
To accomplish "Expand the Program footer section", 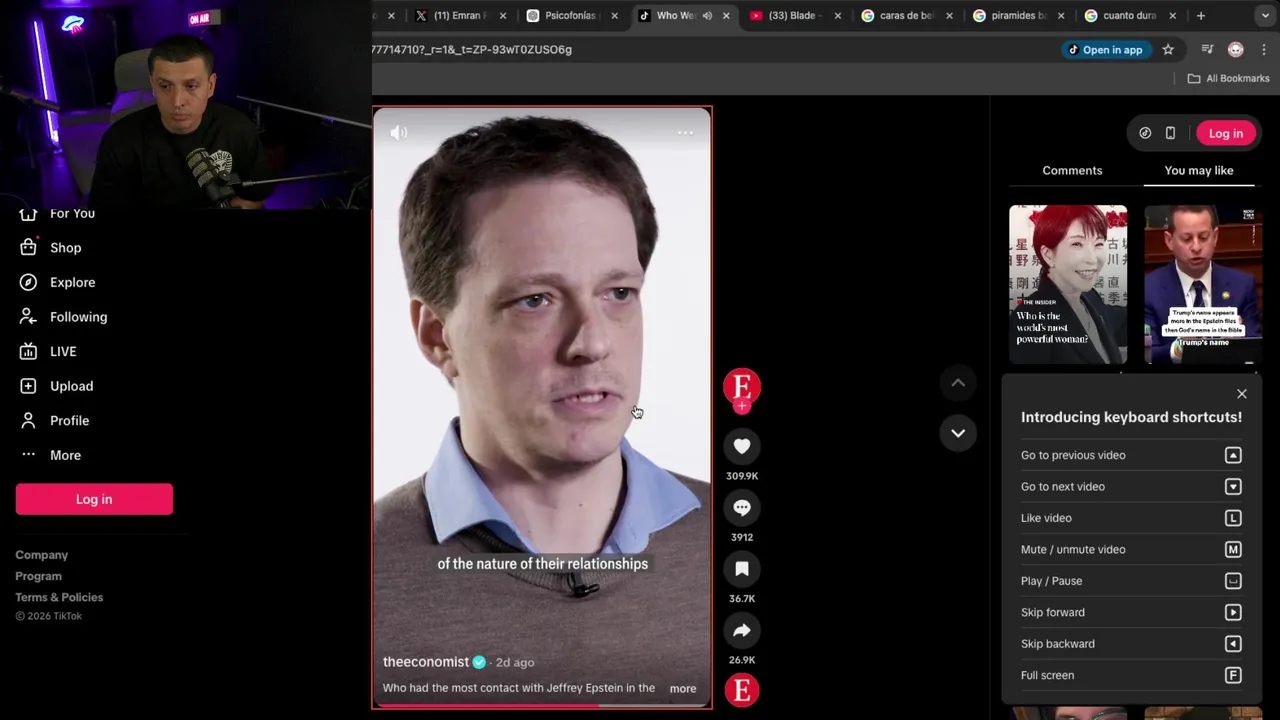I will pyautogui.click(x=38, y=576).
